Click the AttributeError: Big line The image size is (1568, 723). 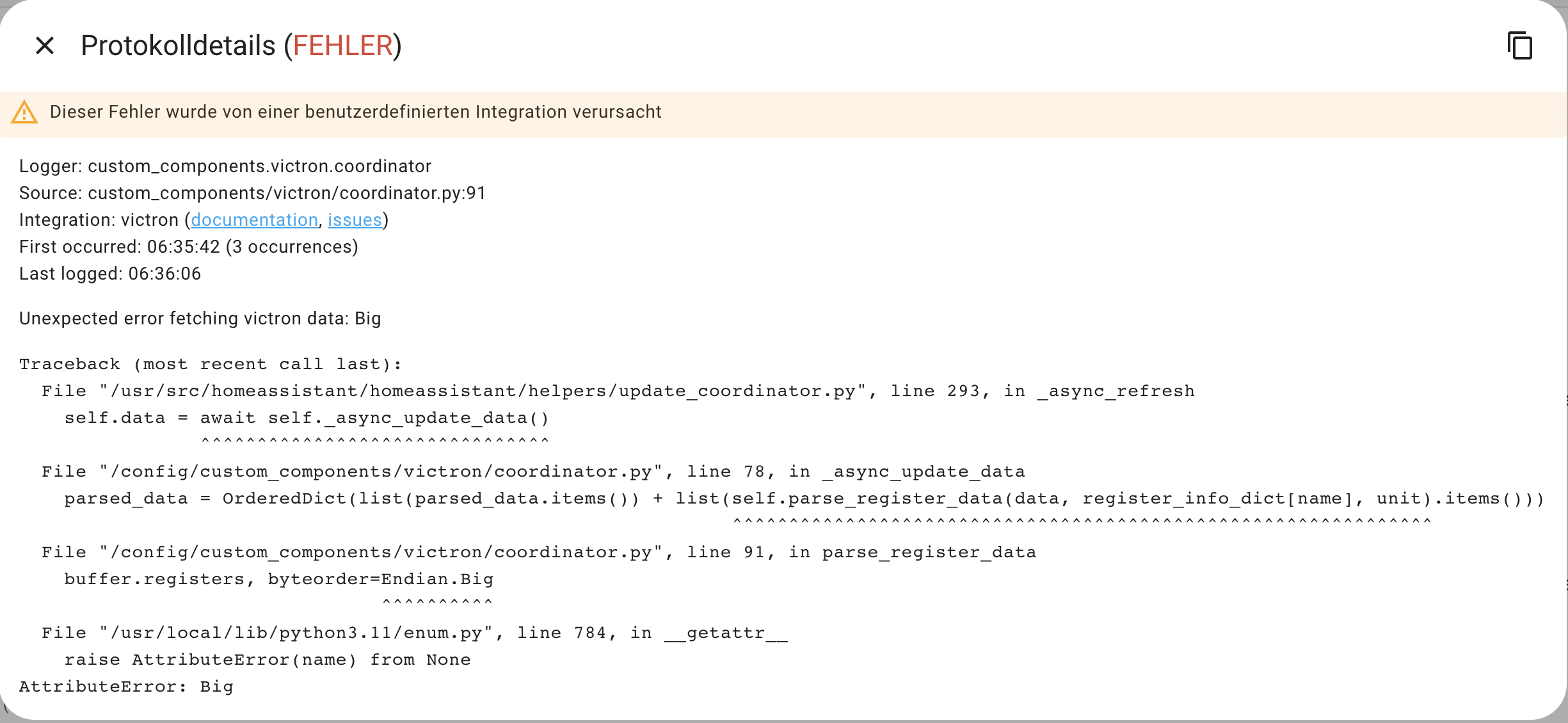[x=125, y=686]
